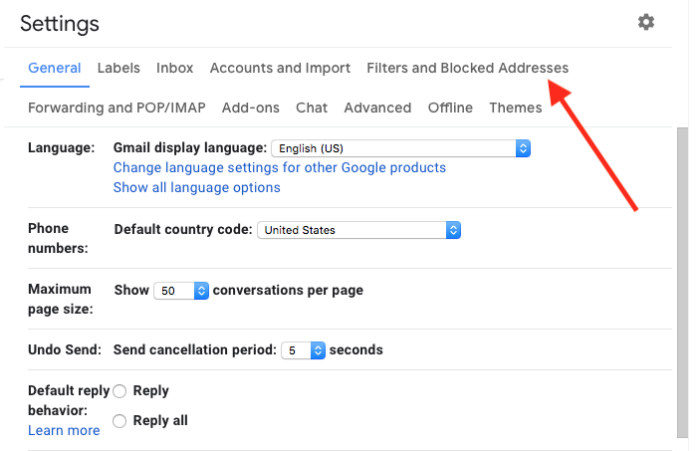This screenshot has width=700, height=451.
Task: Switch to the Offline tab
Action: coord(450,108)
